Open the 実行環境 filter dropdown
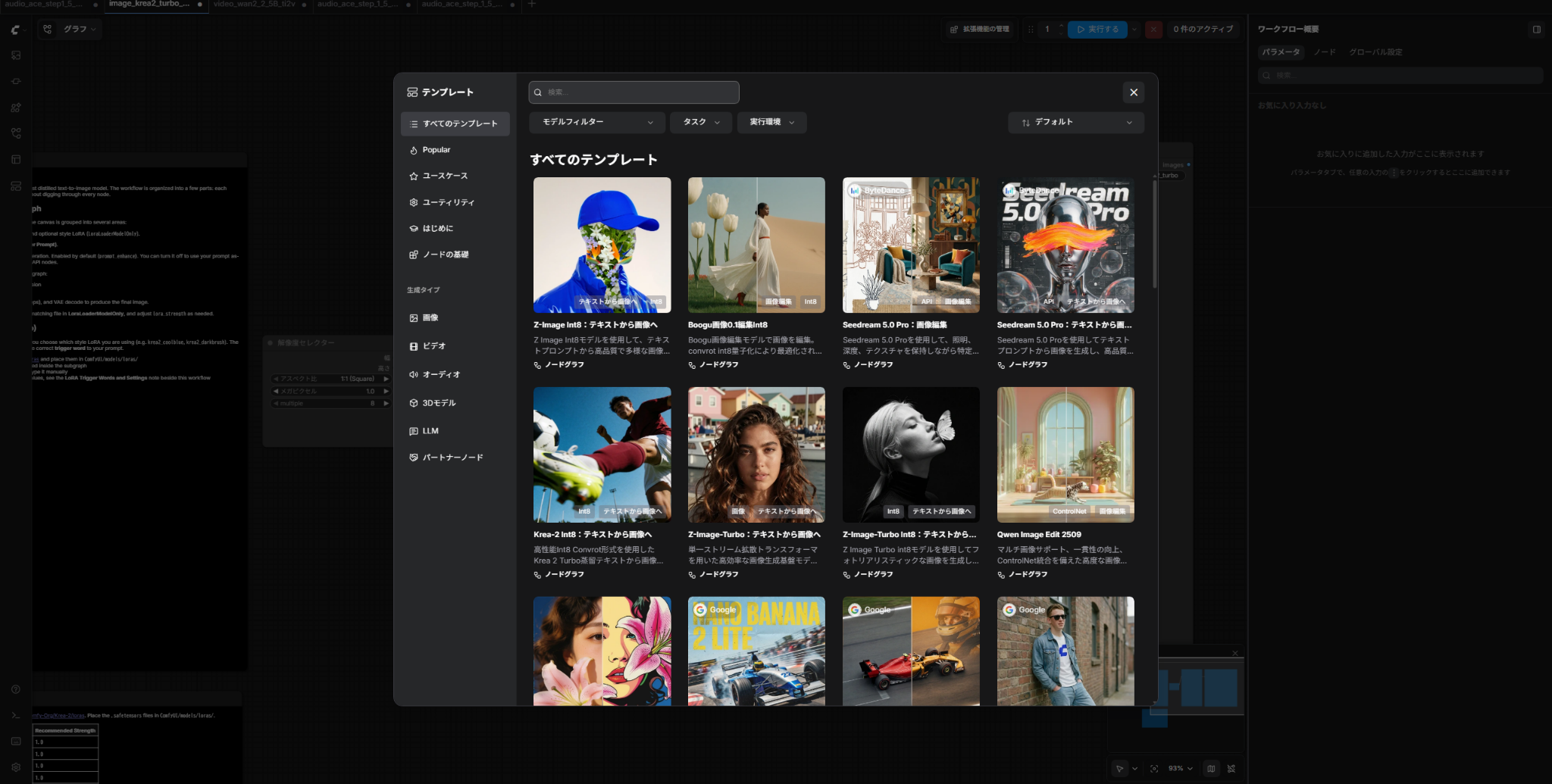 point(772,122)
